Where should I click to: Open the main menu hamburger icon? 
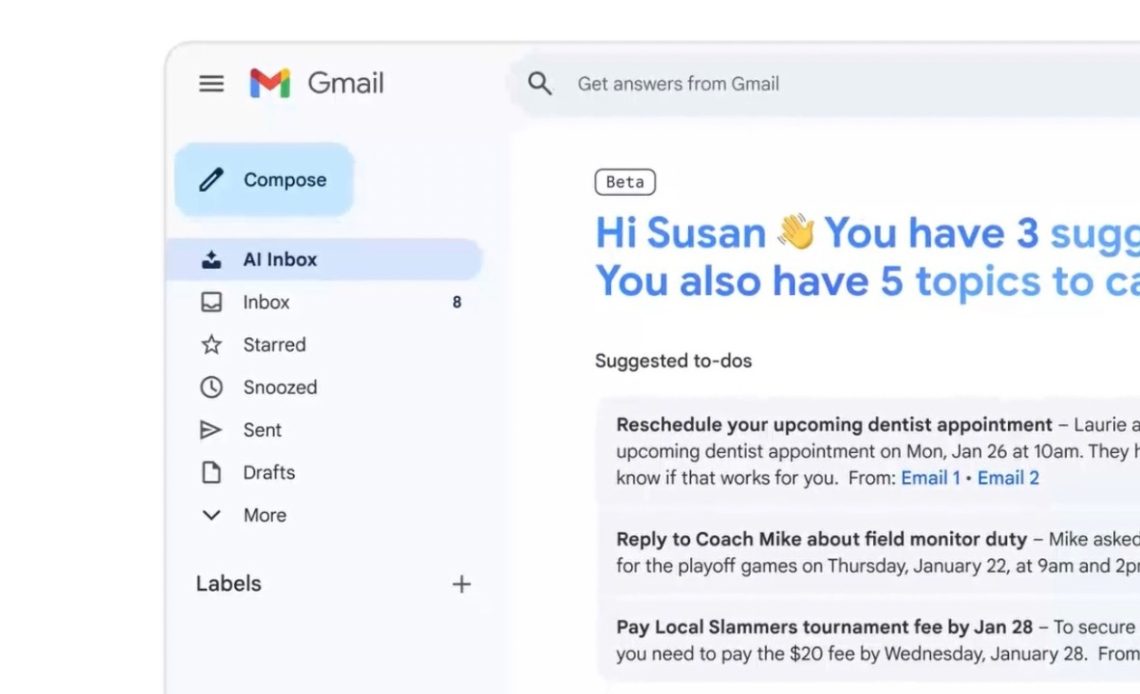[212, 84]
